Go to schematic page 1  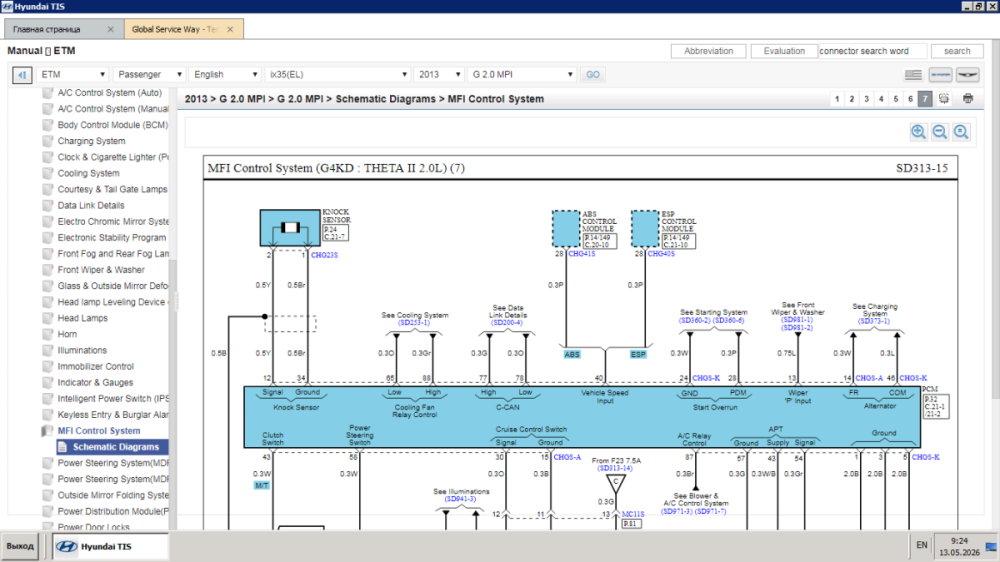click(837, 99)
